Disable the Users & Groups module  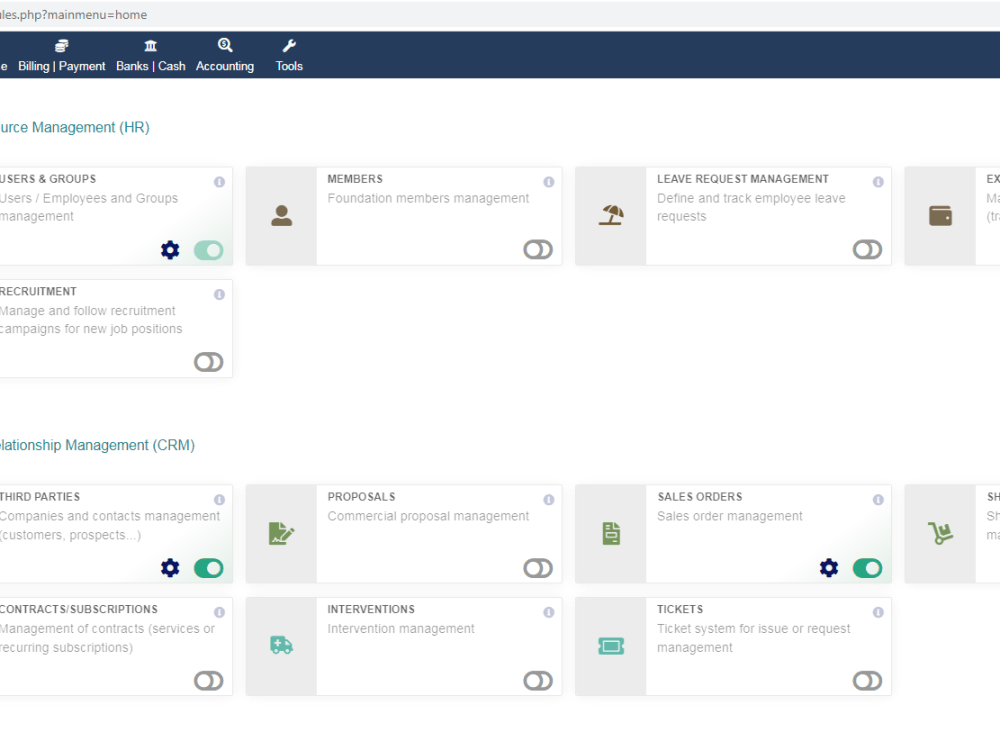tap(208, 250)
